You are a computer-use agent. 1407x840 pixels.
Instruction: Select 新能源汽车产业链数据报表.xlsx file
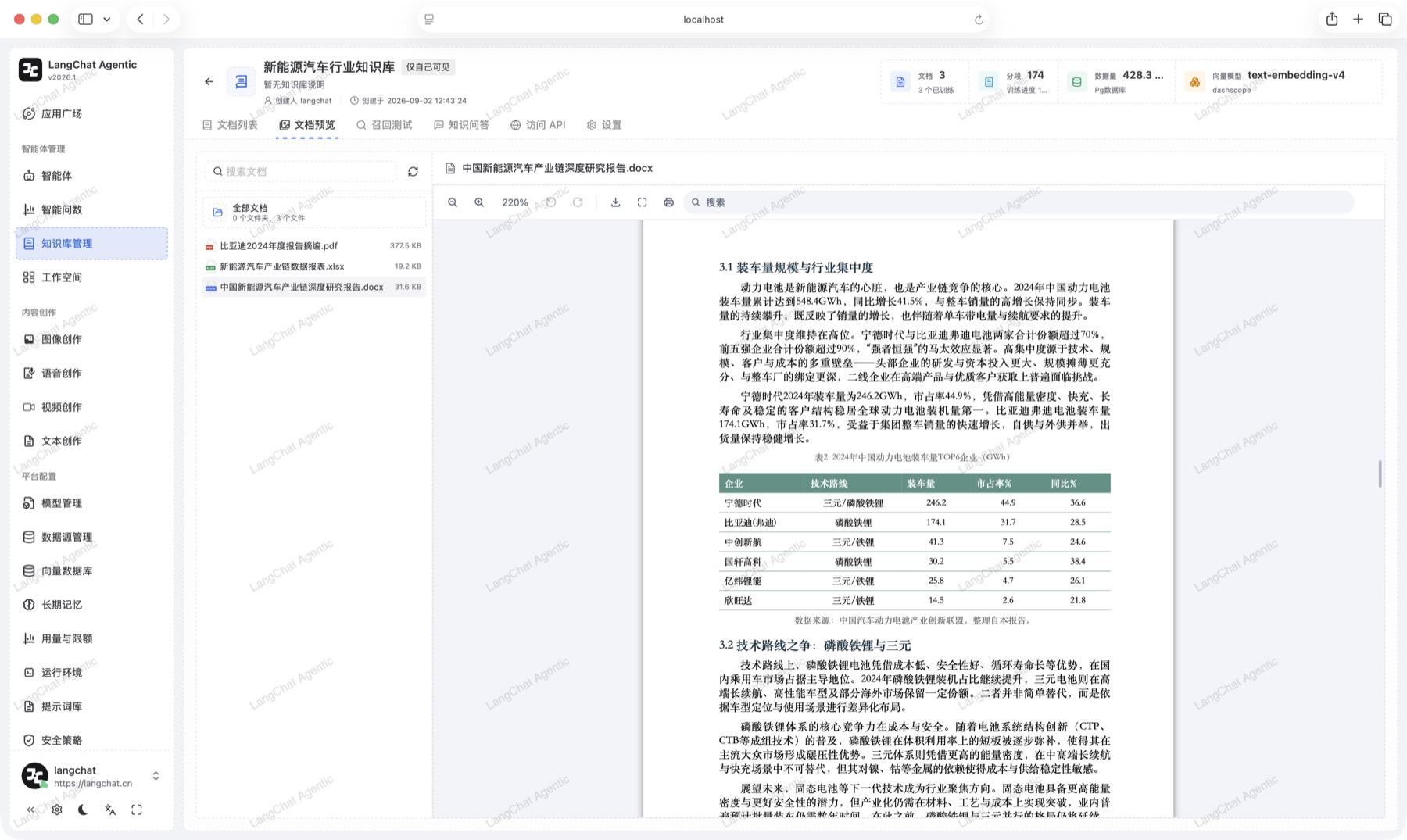click(x=314, y=266)
